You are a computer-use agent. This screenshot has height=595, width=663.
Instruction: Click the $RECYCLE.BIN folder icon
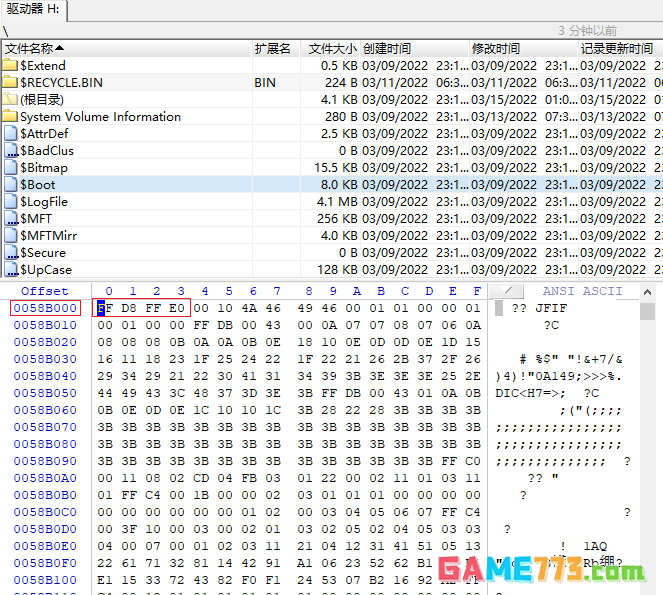click(10, 83)
